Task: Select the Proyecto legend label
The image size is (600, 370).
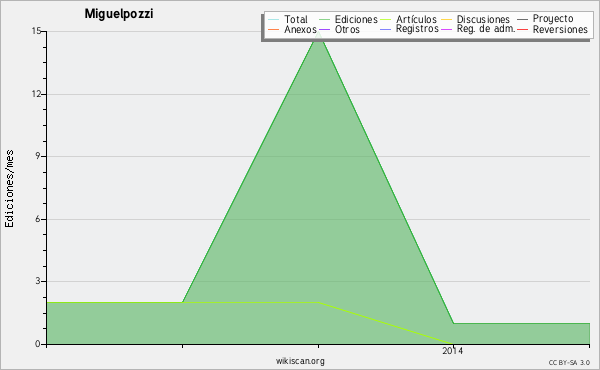Action: click(x=553, y=19)
